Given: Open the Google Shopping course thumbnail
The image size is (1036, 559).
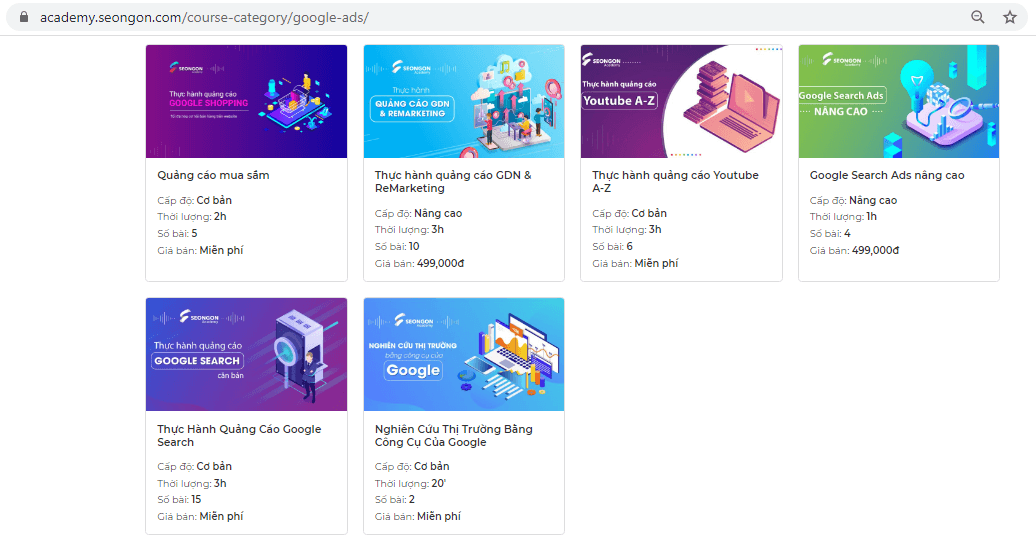Looking at the screenshot, I should point(246,101).
